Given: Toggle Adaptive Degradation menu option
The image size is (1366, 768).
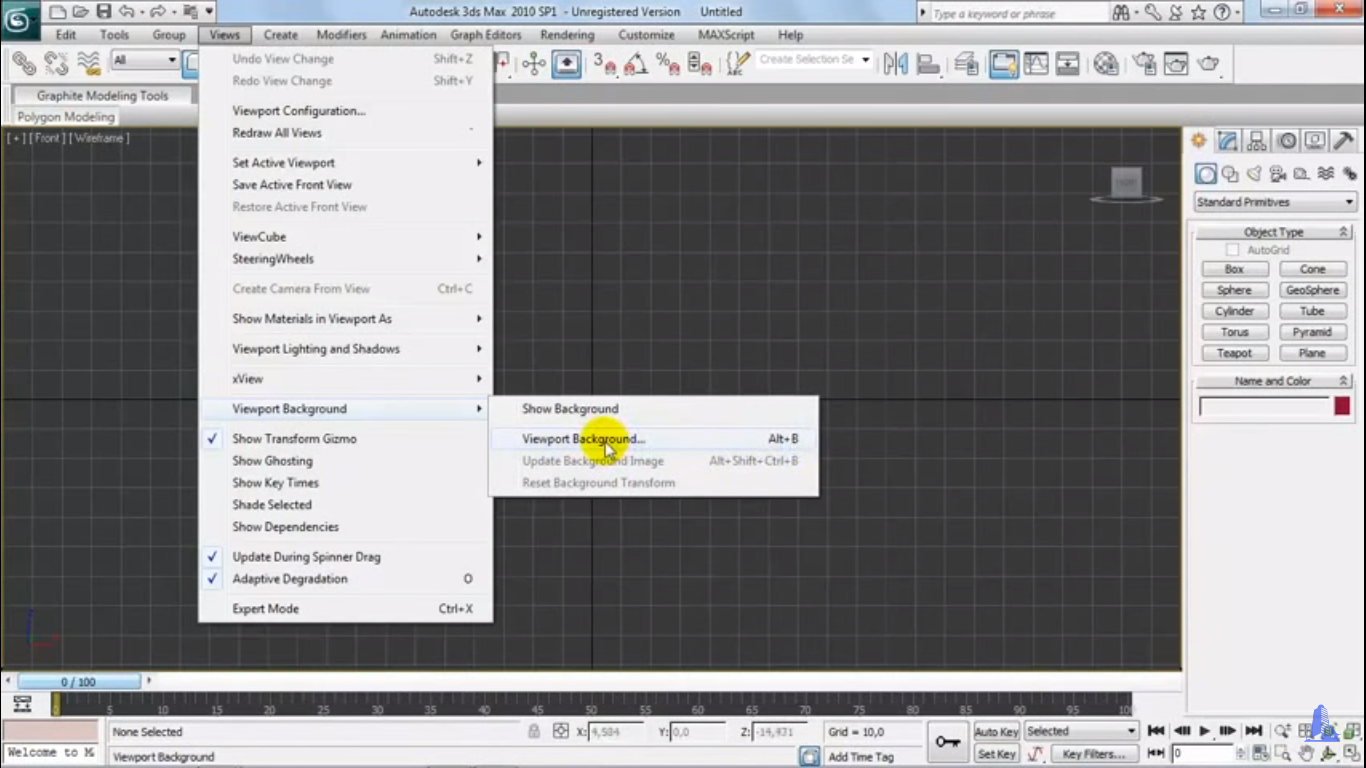Looking at the screenshot, I should [x=290, y=579].
